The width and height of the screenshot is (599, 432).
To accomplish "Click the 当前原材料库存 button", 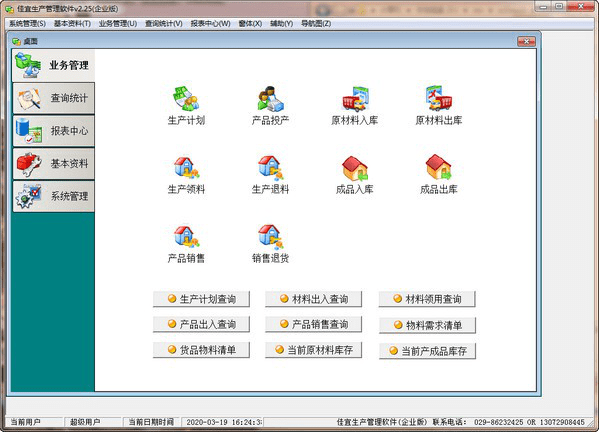I will (314, 350).
